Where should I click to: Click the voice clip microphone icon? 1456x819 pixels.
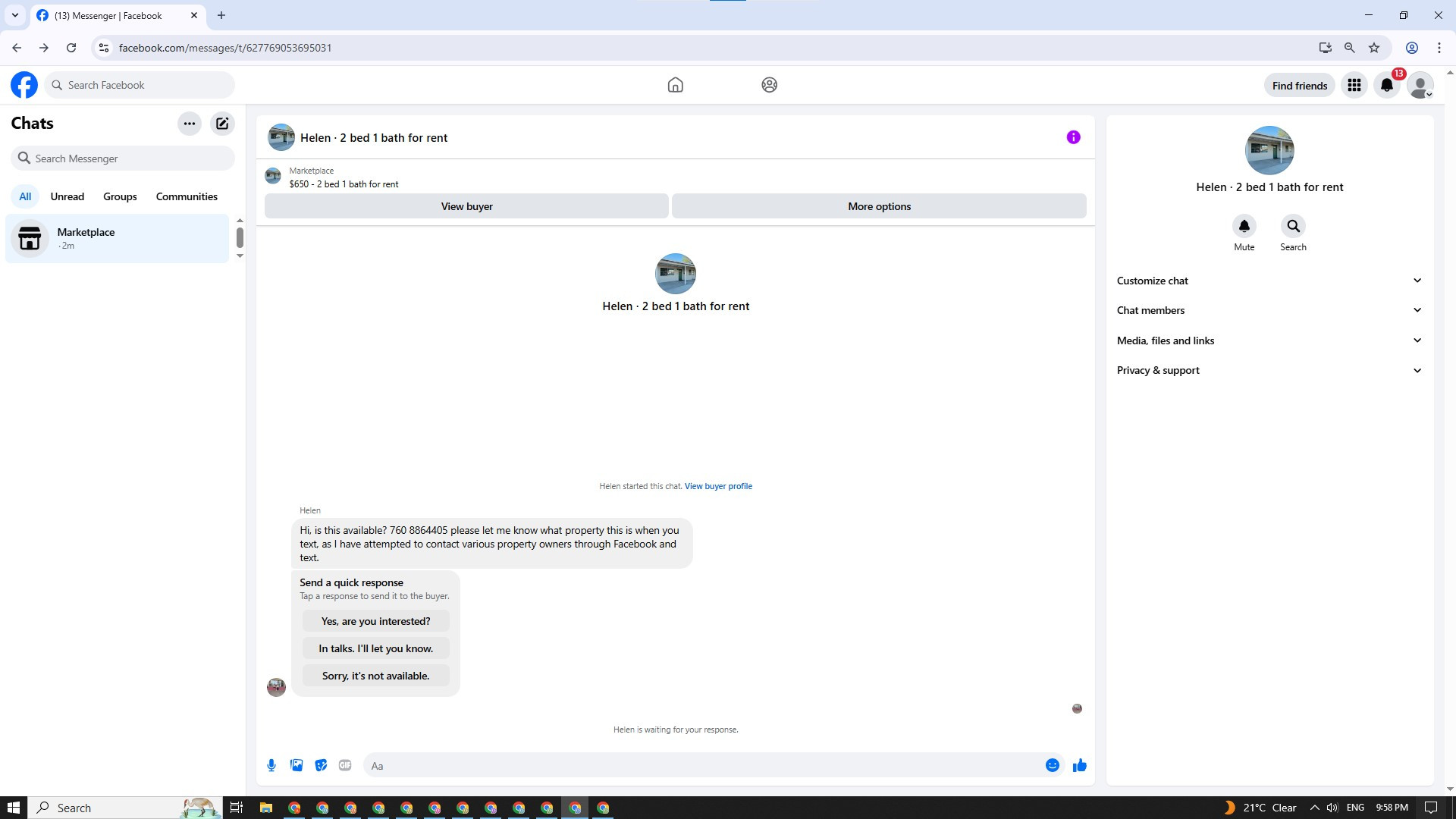[271, 765]
